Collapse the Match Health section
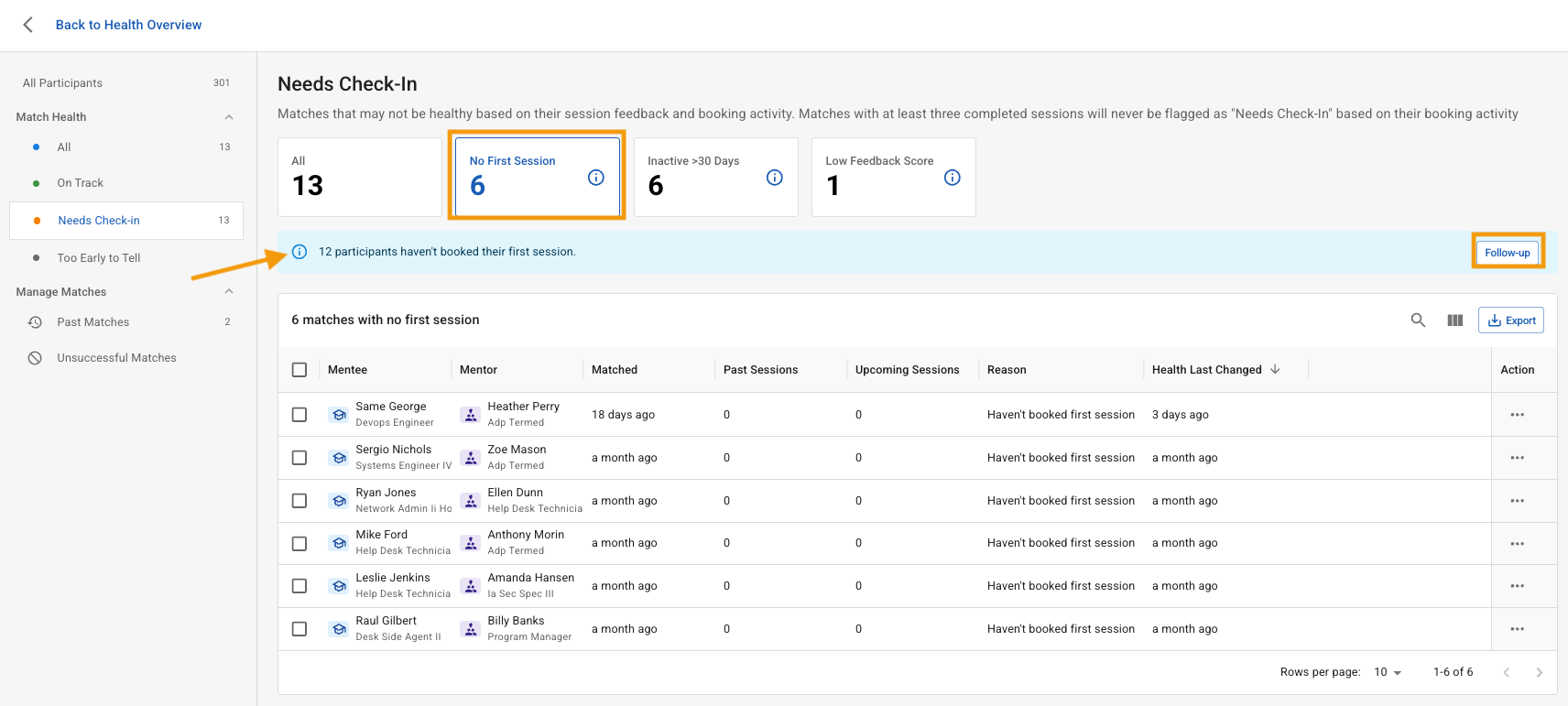The width and height of the screenshot is (1568, 706). click(229, 117)
